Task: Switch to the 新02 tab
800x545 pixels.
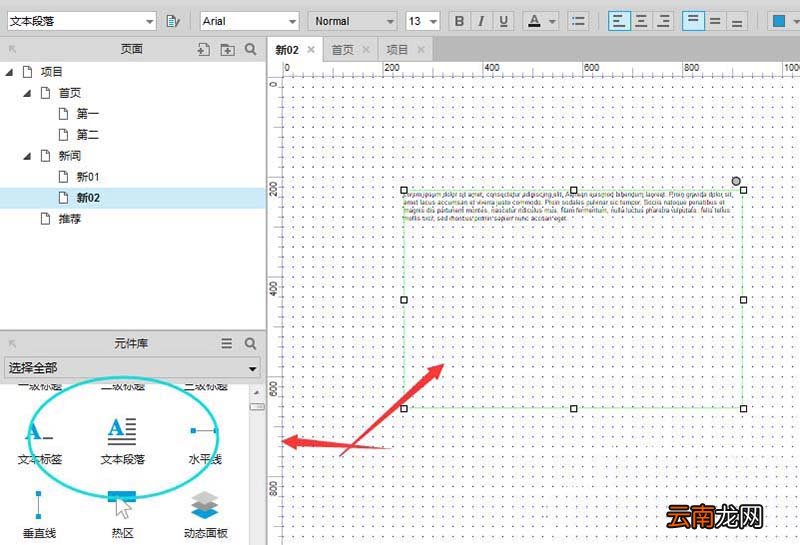Action: 287,50
